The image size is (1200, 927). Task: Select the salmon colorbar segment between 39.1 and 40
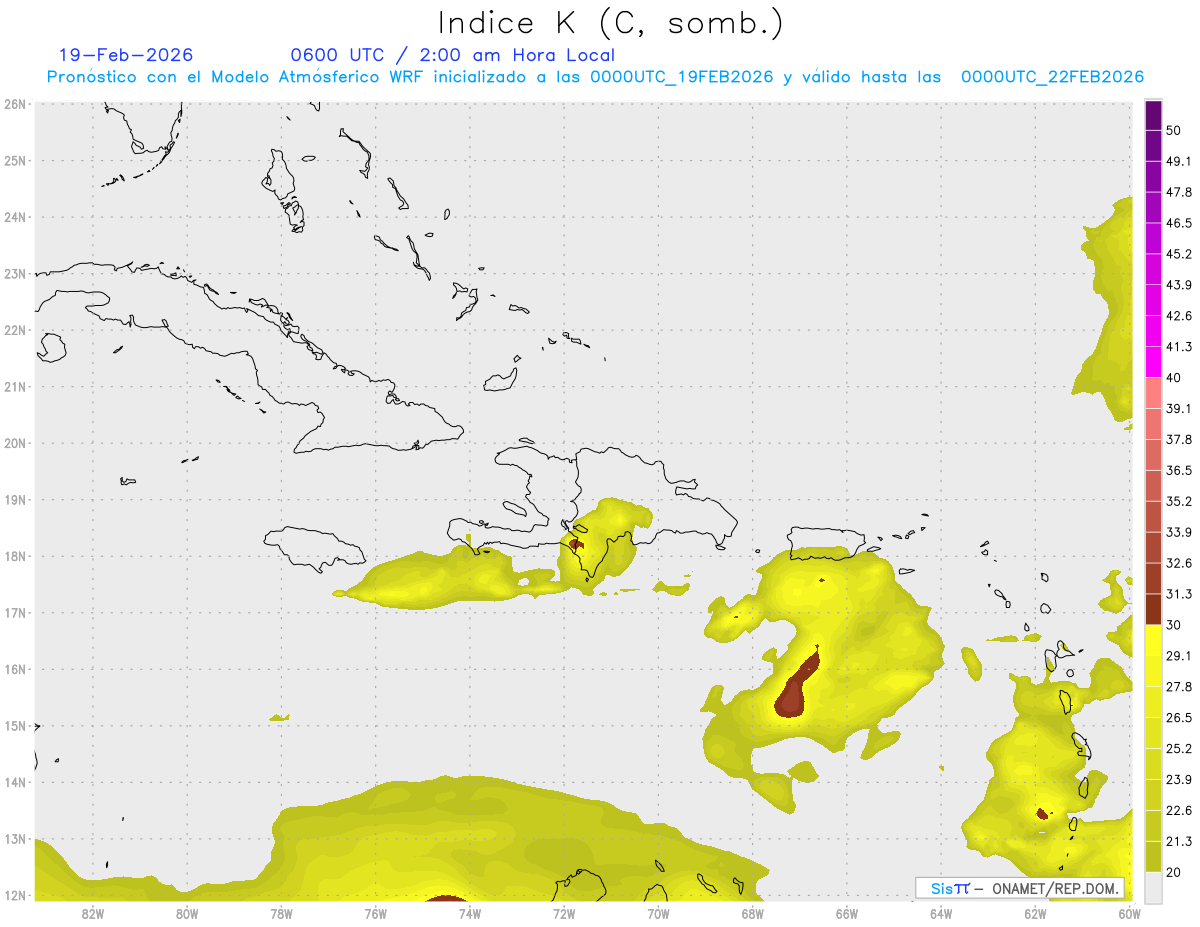click(1153, 392)
